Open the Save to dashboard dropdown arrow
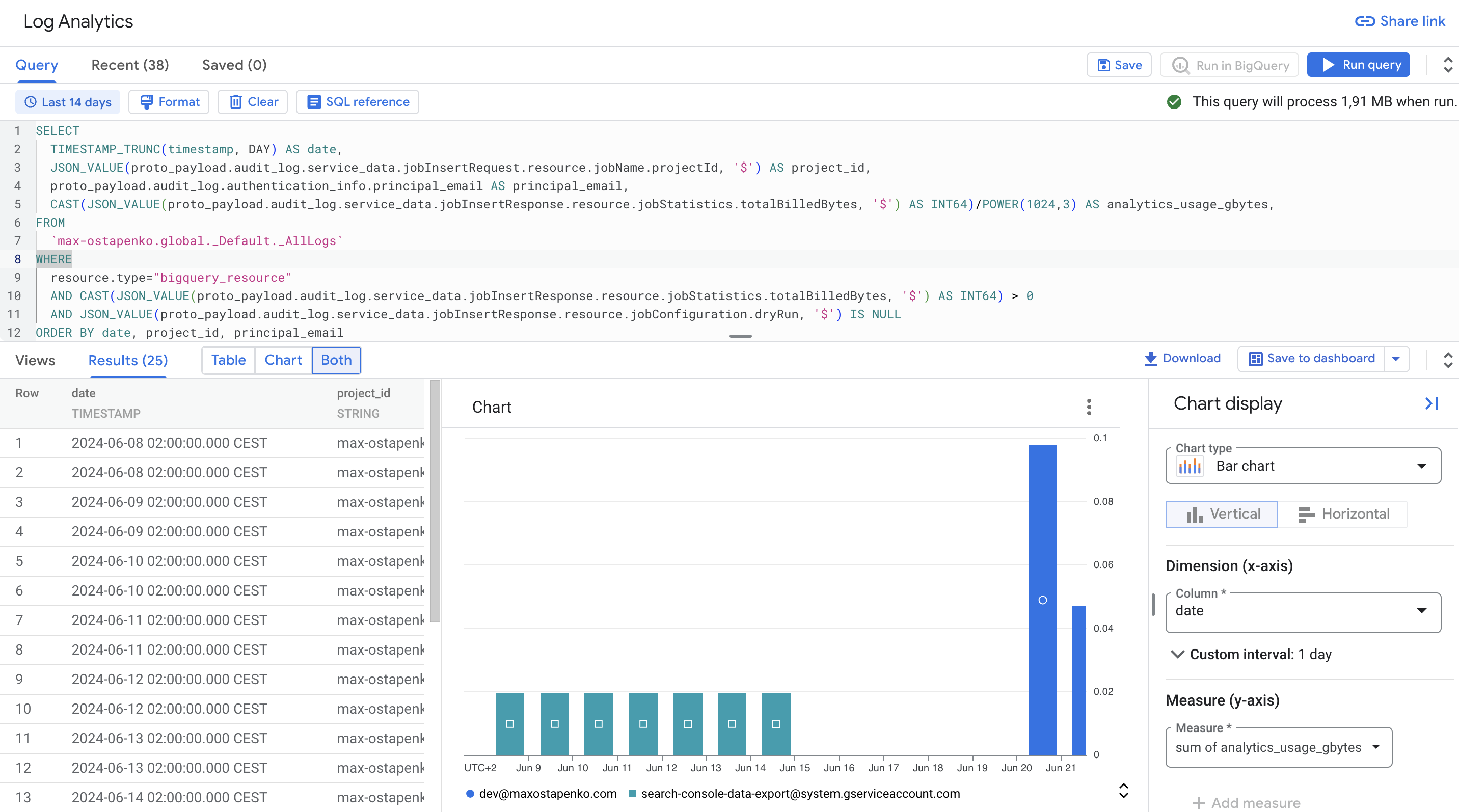Viewport: 1459px width, 812px height. tap(1396, 359)
